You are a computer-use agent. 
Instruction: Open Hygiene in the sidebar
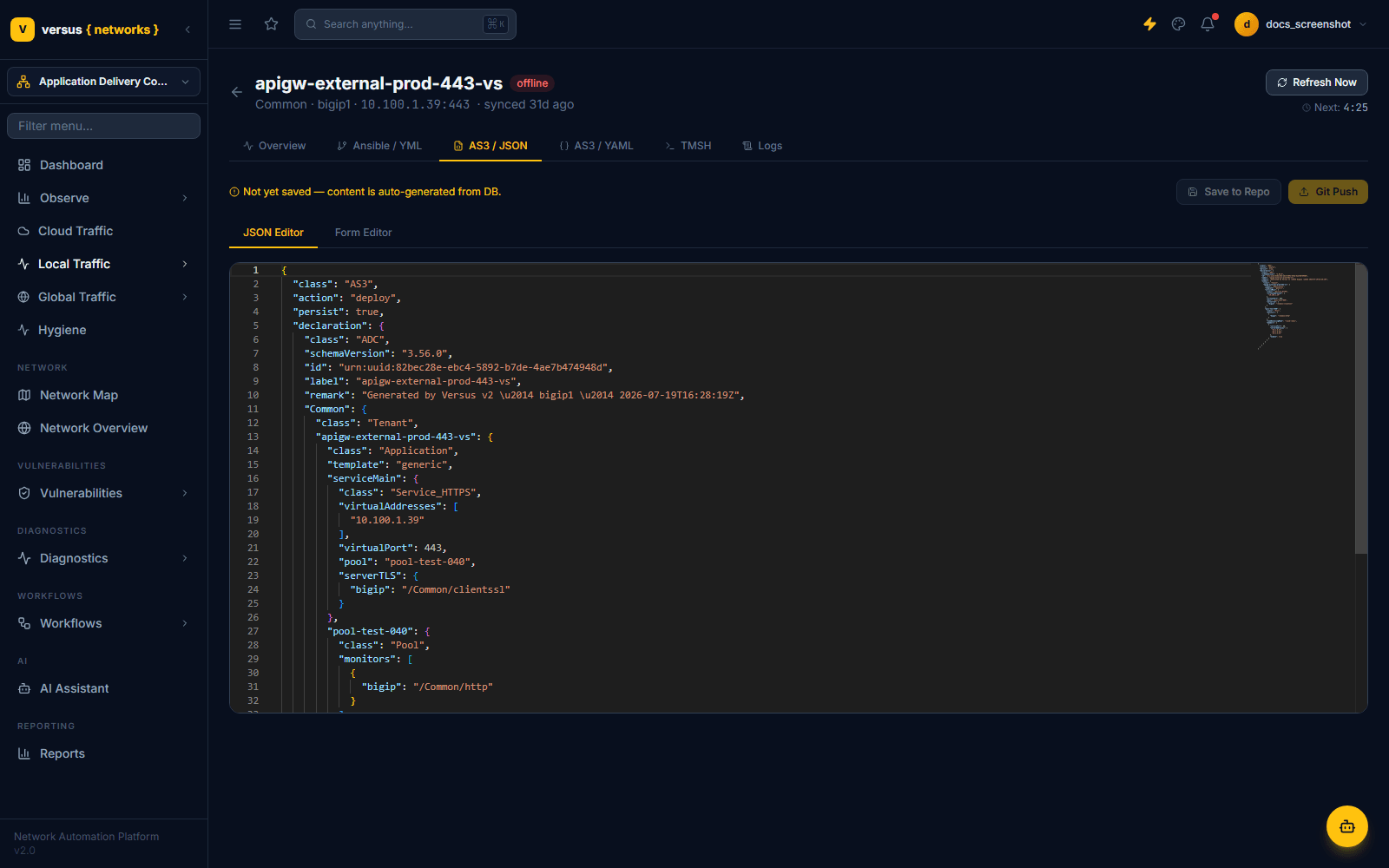point(104,330)
